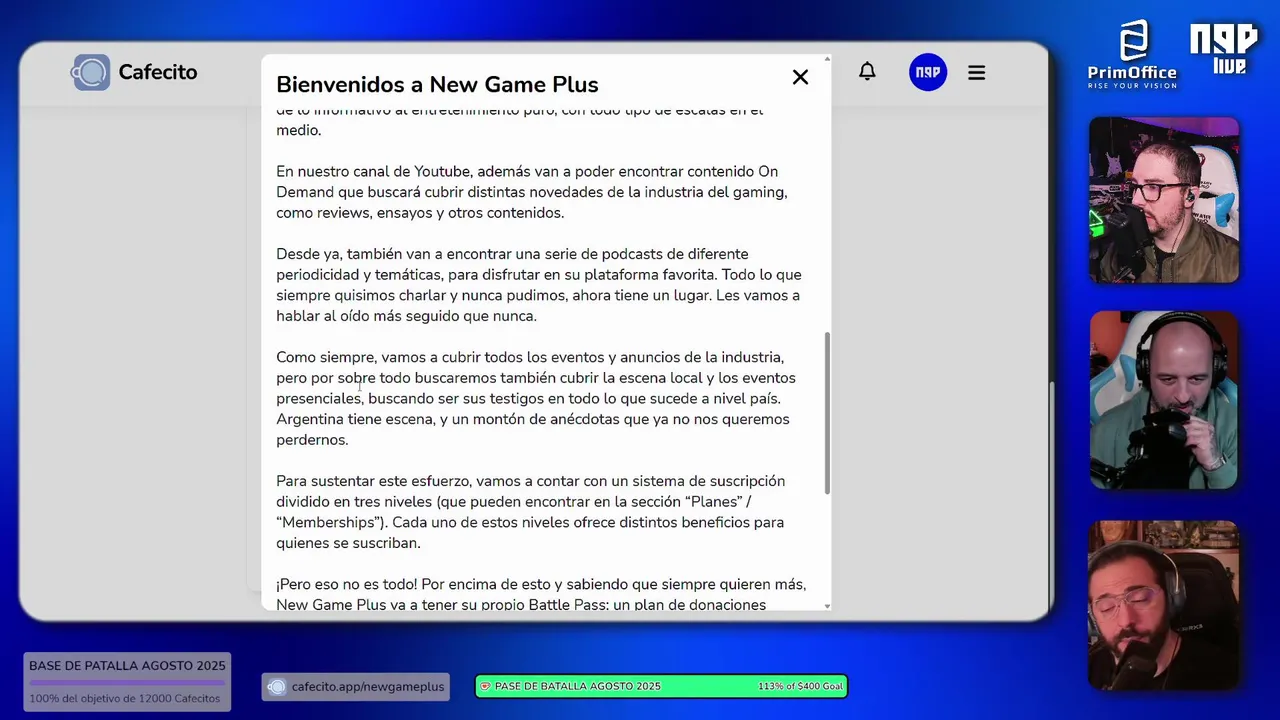The image size is (1280, 720).
Task: Select the bottom webcam feed with microphone
Action: pos(1164,606)
